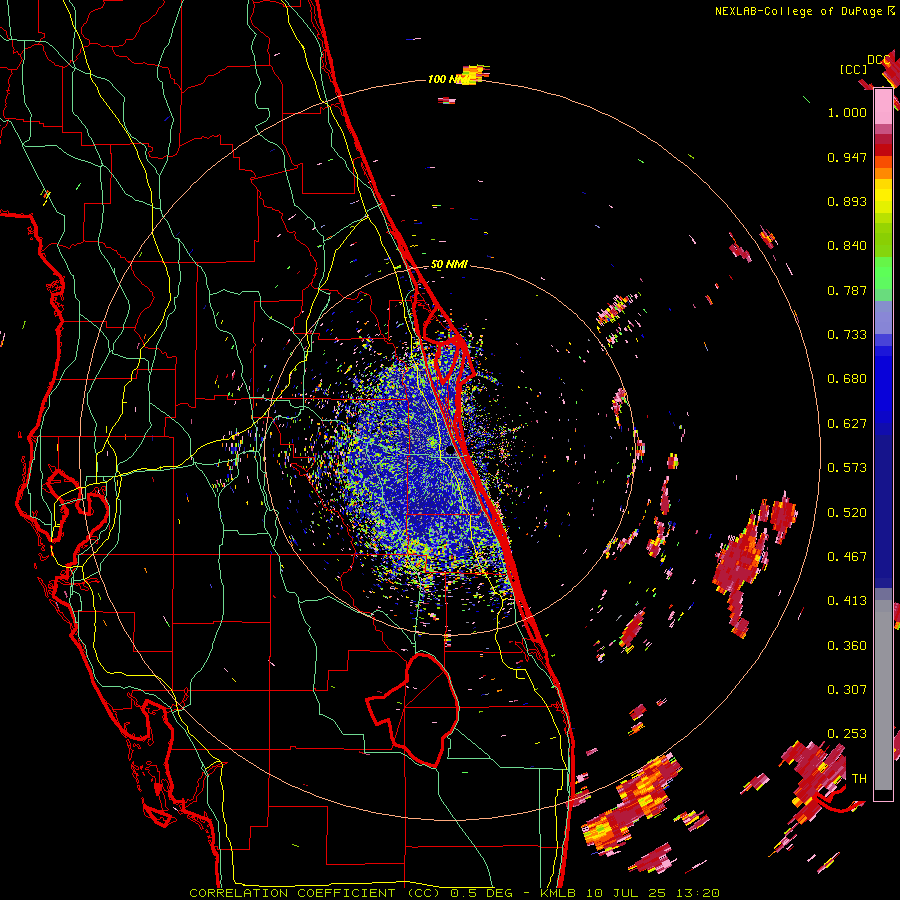Click the 0.520 scale value

(x=847, y=513)
